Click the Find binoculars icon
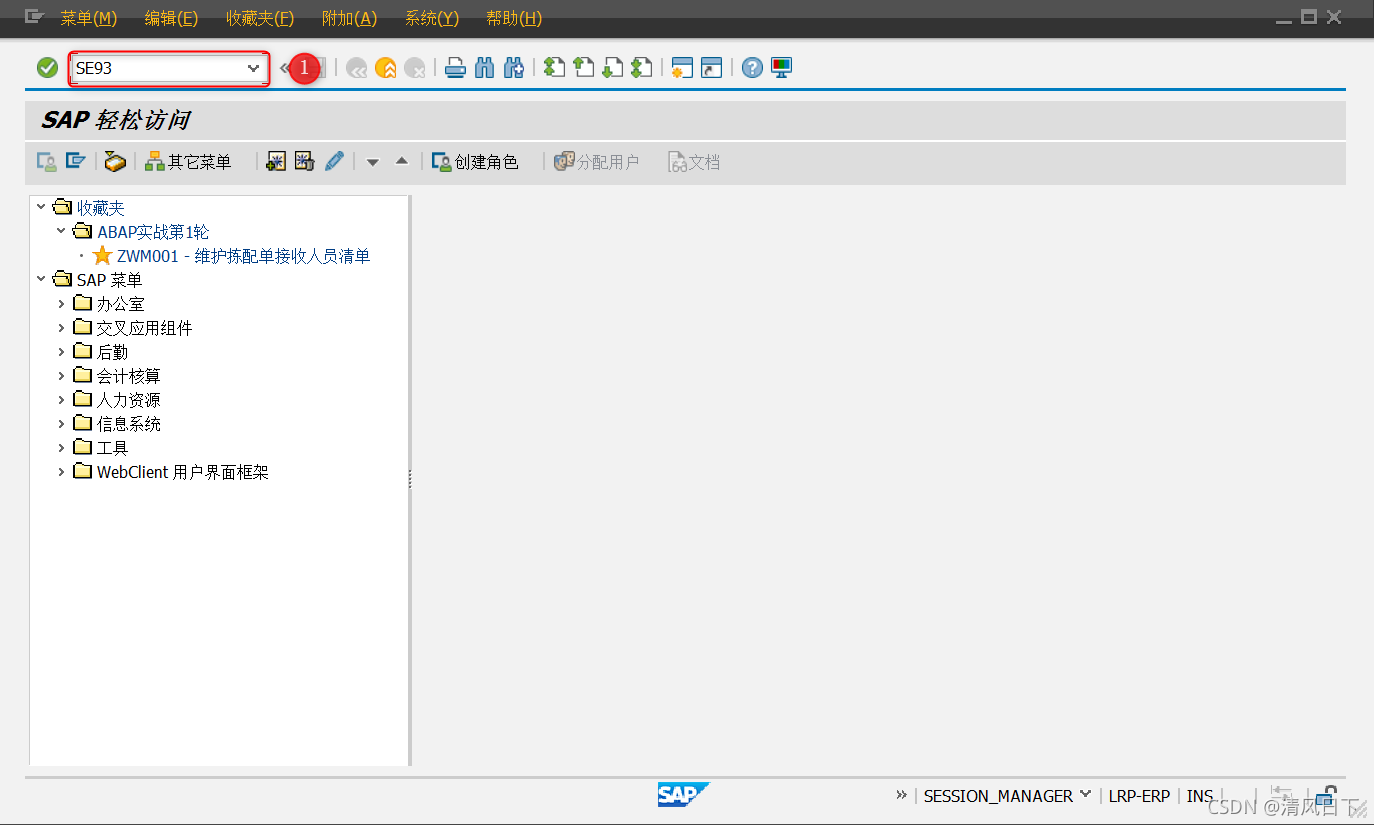 pyautogui.click(x=485, y=68)
